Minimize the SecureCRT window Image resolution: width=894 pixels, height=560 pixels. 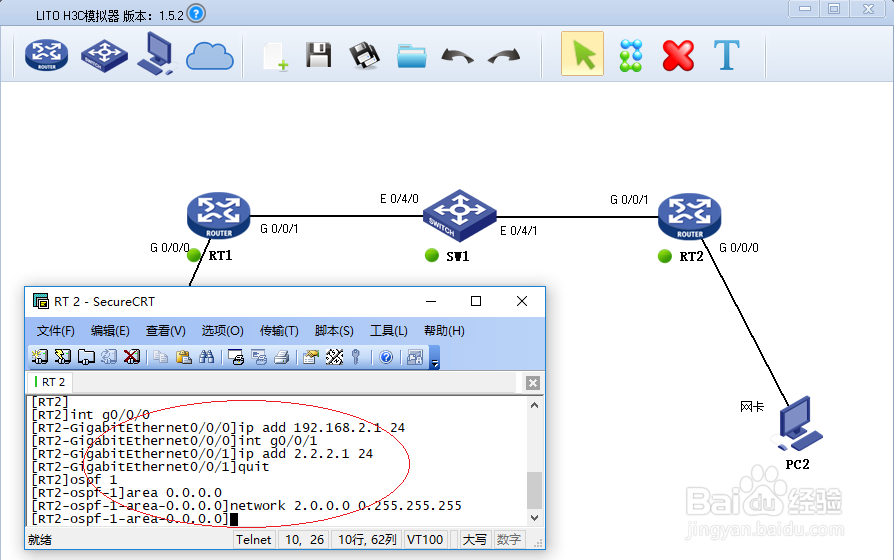(431, 301)
